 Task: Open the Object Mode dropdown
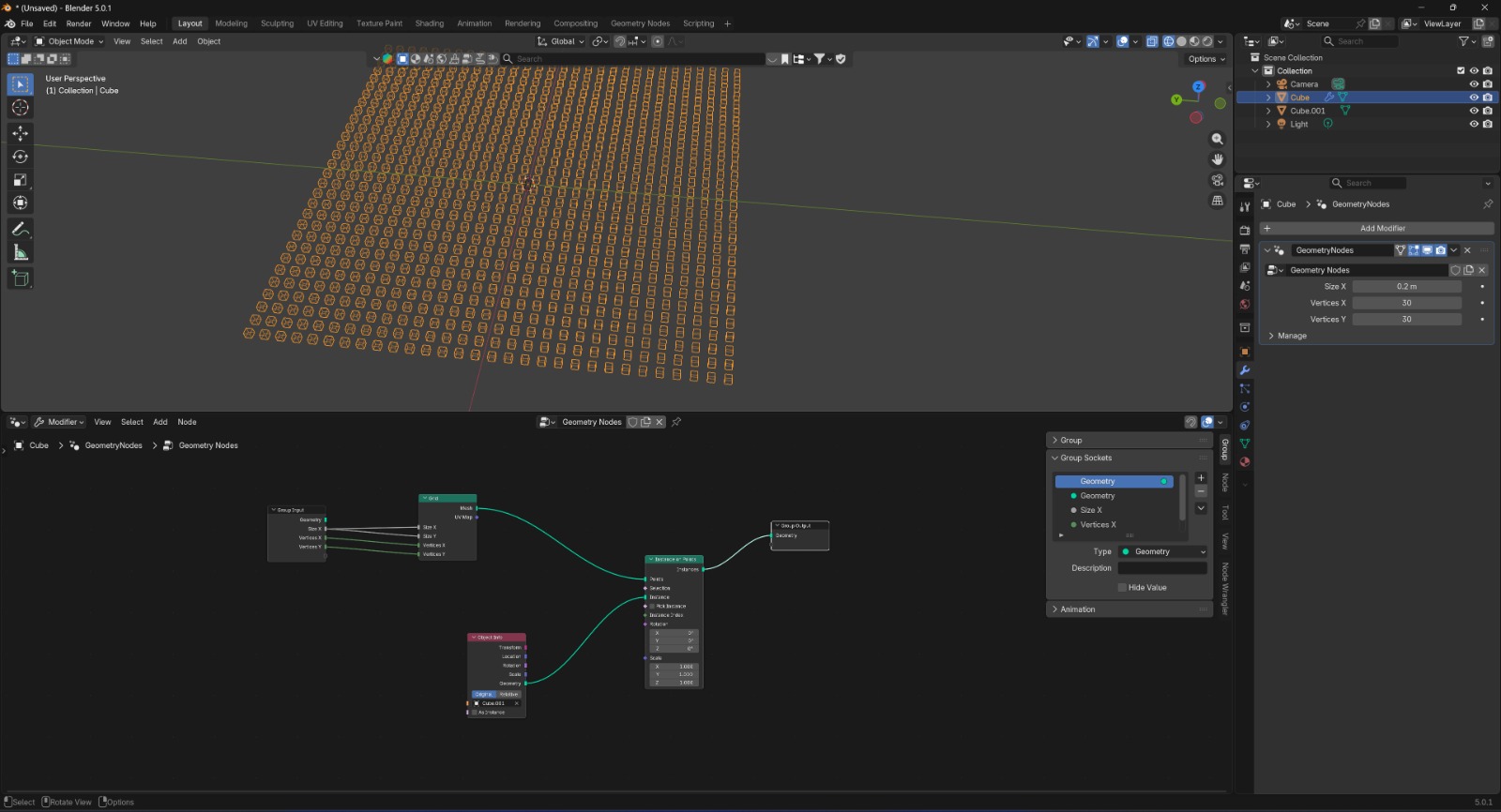coord(69,41)
